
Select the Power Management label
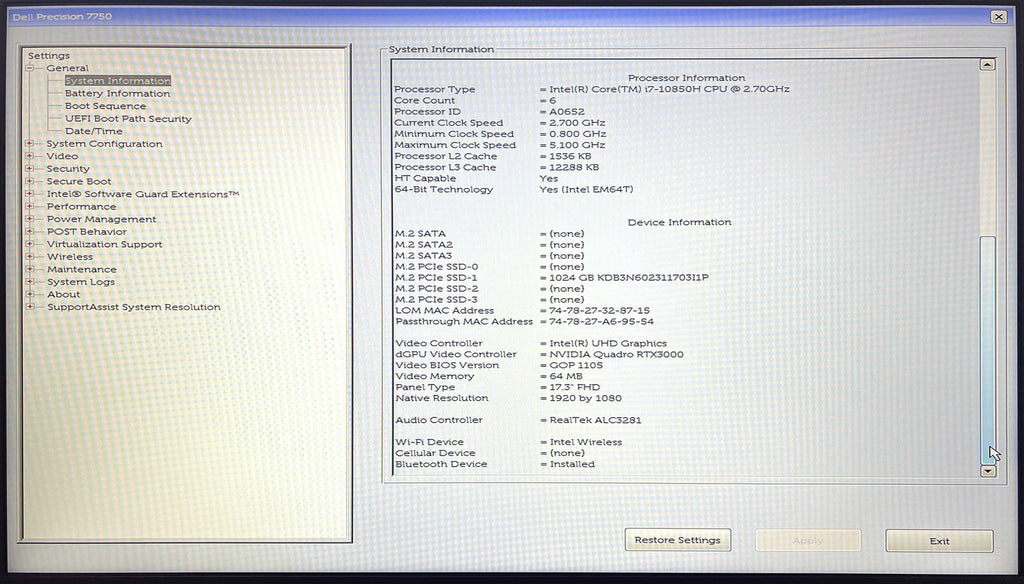tap(101, 219)
